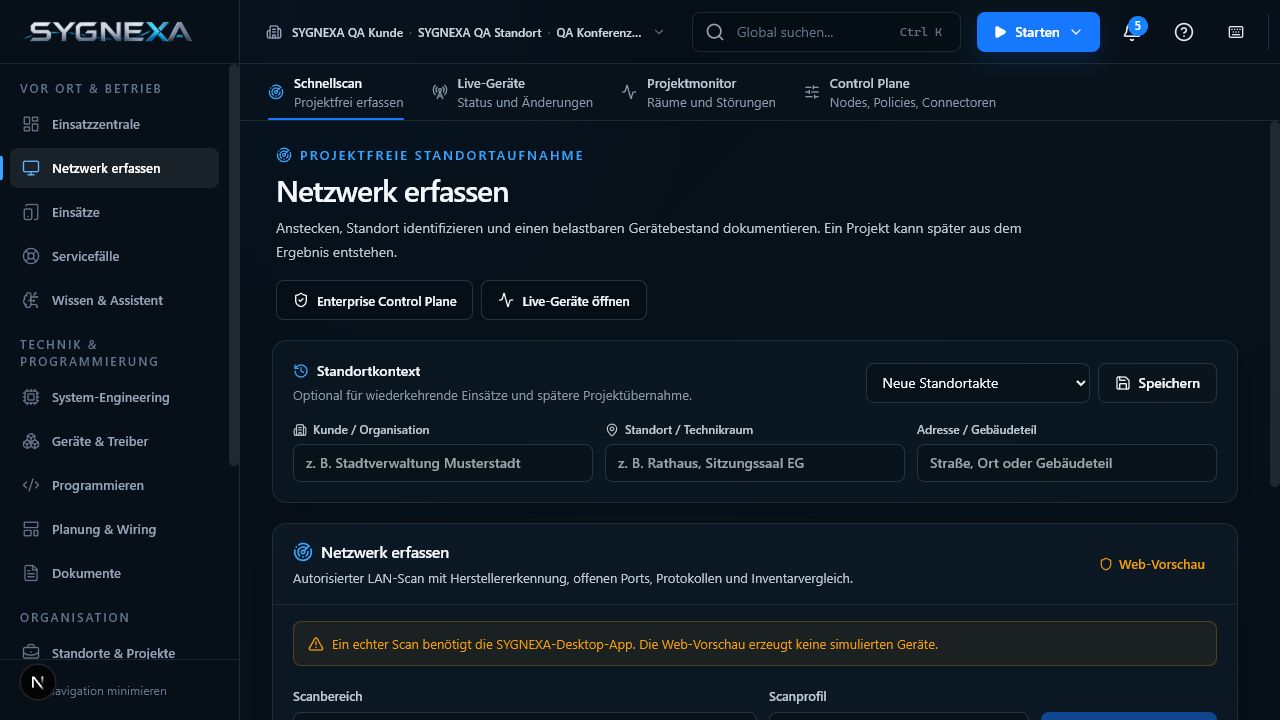Click the warning triangle icon in the alert
1280x720 pixels.
point(316,645)
